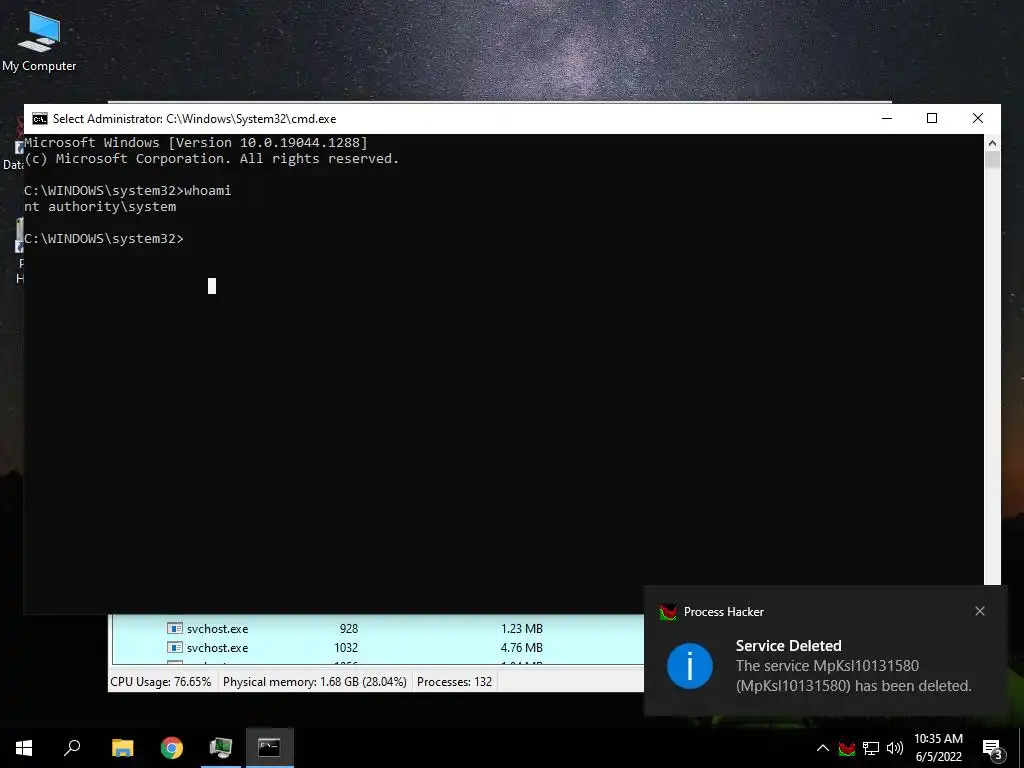Open the Action Center notifications icon

tap(992, 748)
